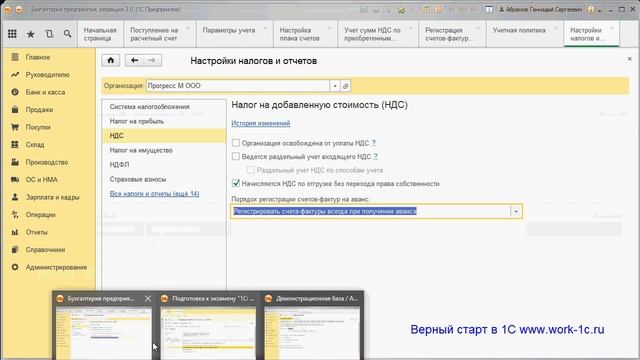Switch to Поступление на расчетный счет tab
Image resolution: width=640 pixels, height=360 pixels.
pyautogui.click(x=159, y=34)
